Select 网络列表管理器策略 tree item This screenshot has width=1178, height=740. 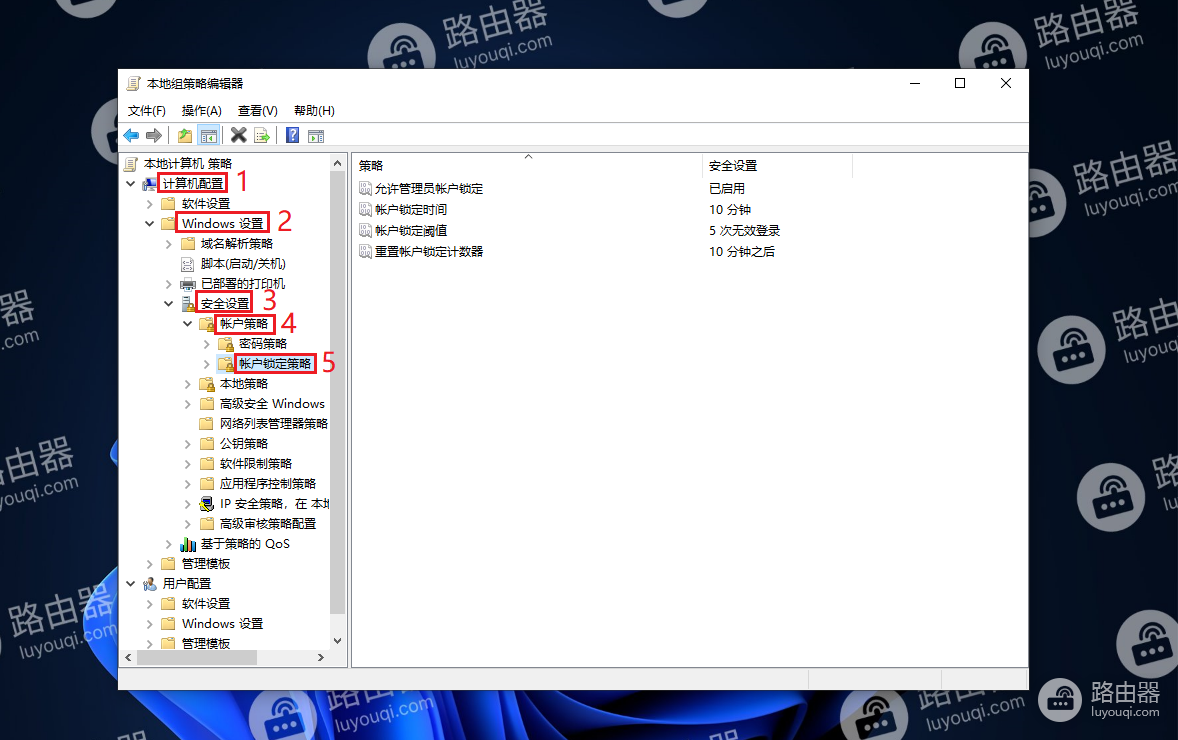click(x=273, y=424)
